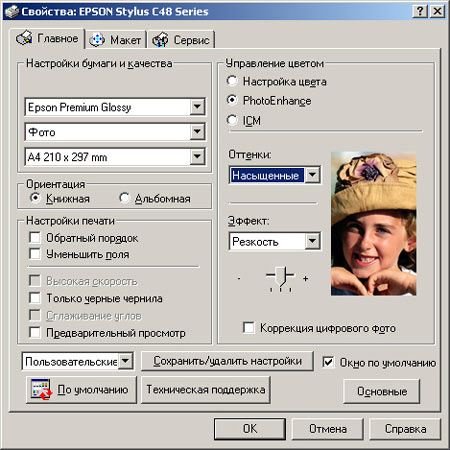
Task: Choose Альбомная orientation
Action: click(x=124, y=198)
